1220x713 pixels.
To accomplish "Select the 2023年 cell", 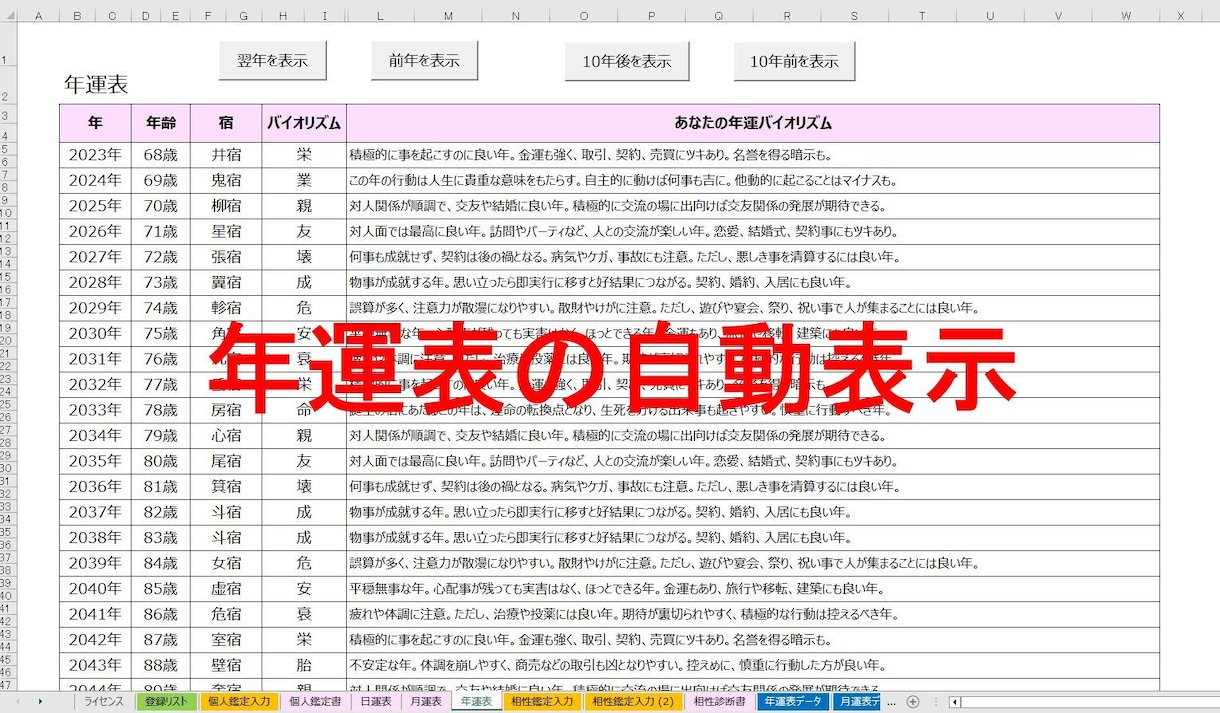I will (x=95, y=155).
